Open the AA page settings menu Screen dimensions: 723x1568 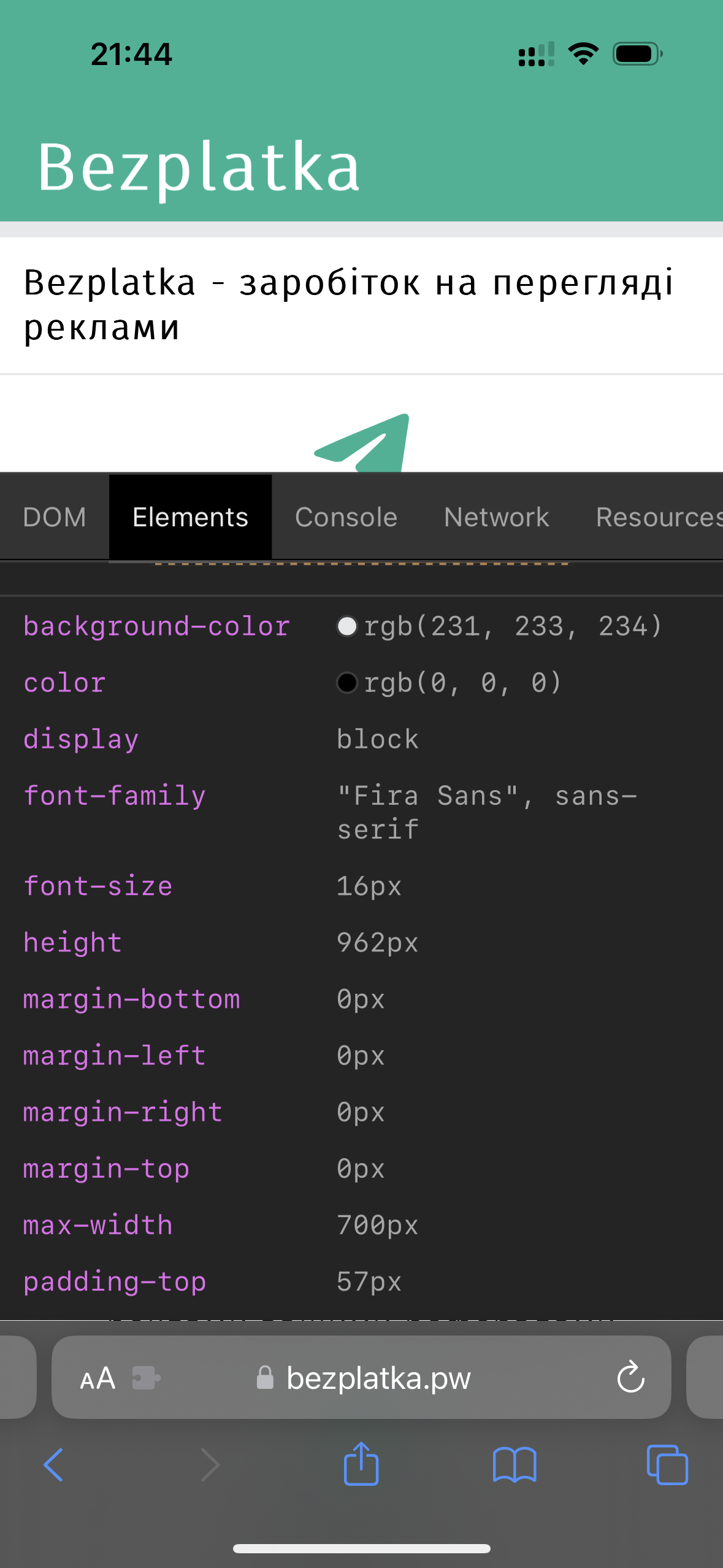coord(98,1378)
